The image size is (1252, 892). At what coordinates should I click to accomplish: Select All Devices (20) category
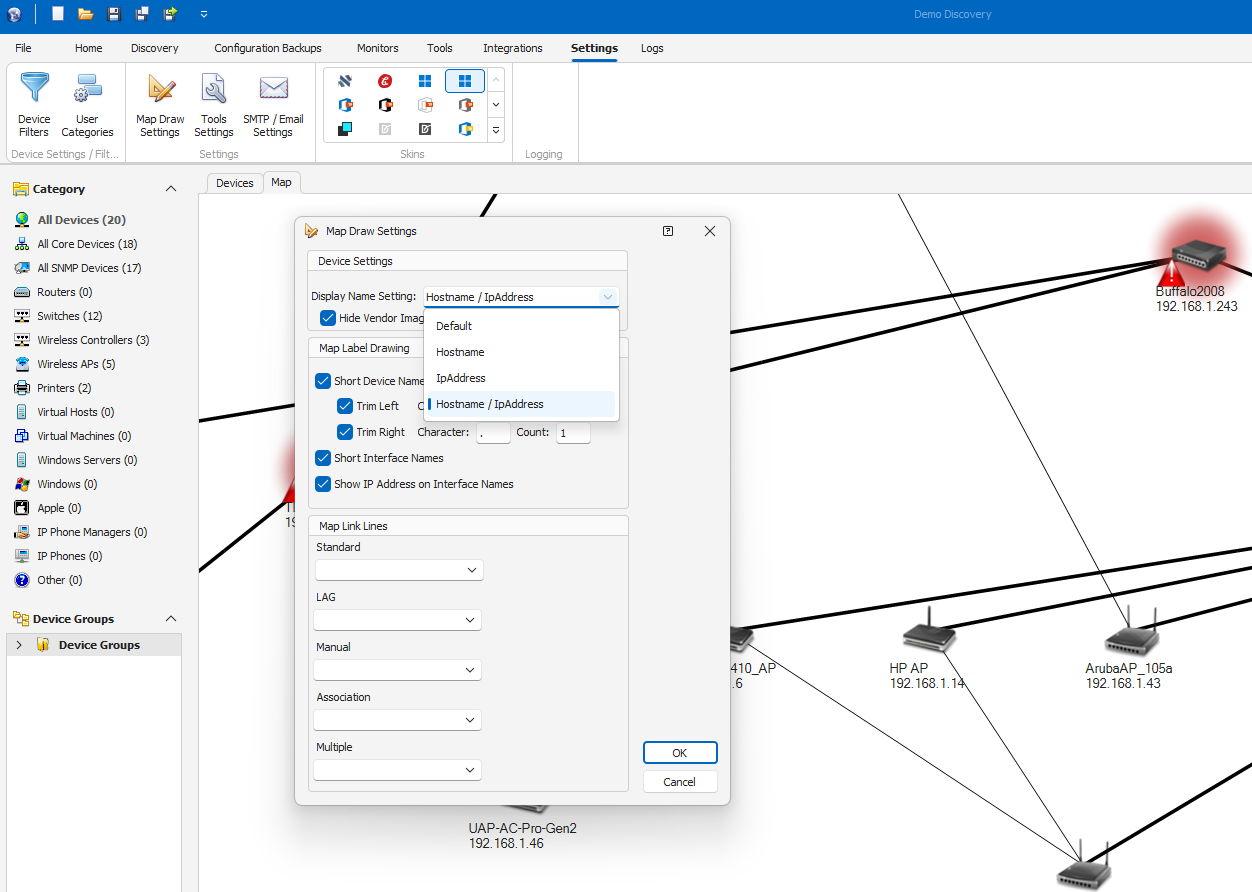[x=82, y=220]
